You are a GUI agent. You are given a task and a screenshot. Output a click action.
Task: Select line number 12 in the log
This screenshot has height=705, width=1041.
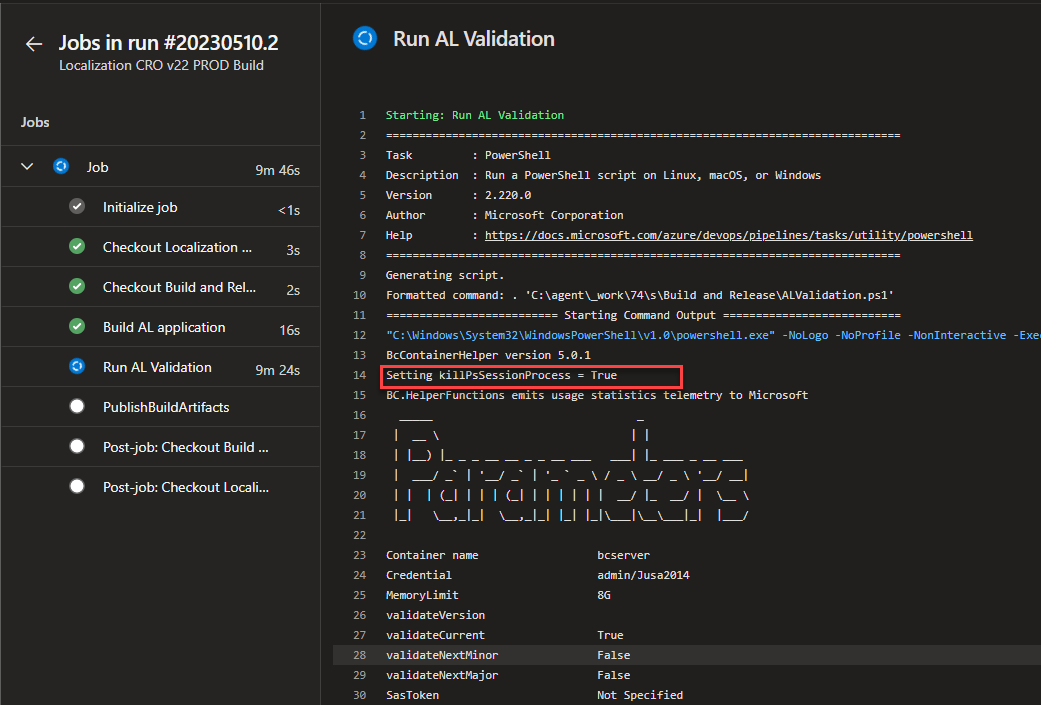click(359, 334)
